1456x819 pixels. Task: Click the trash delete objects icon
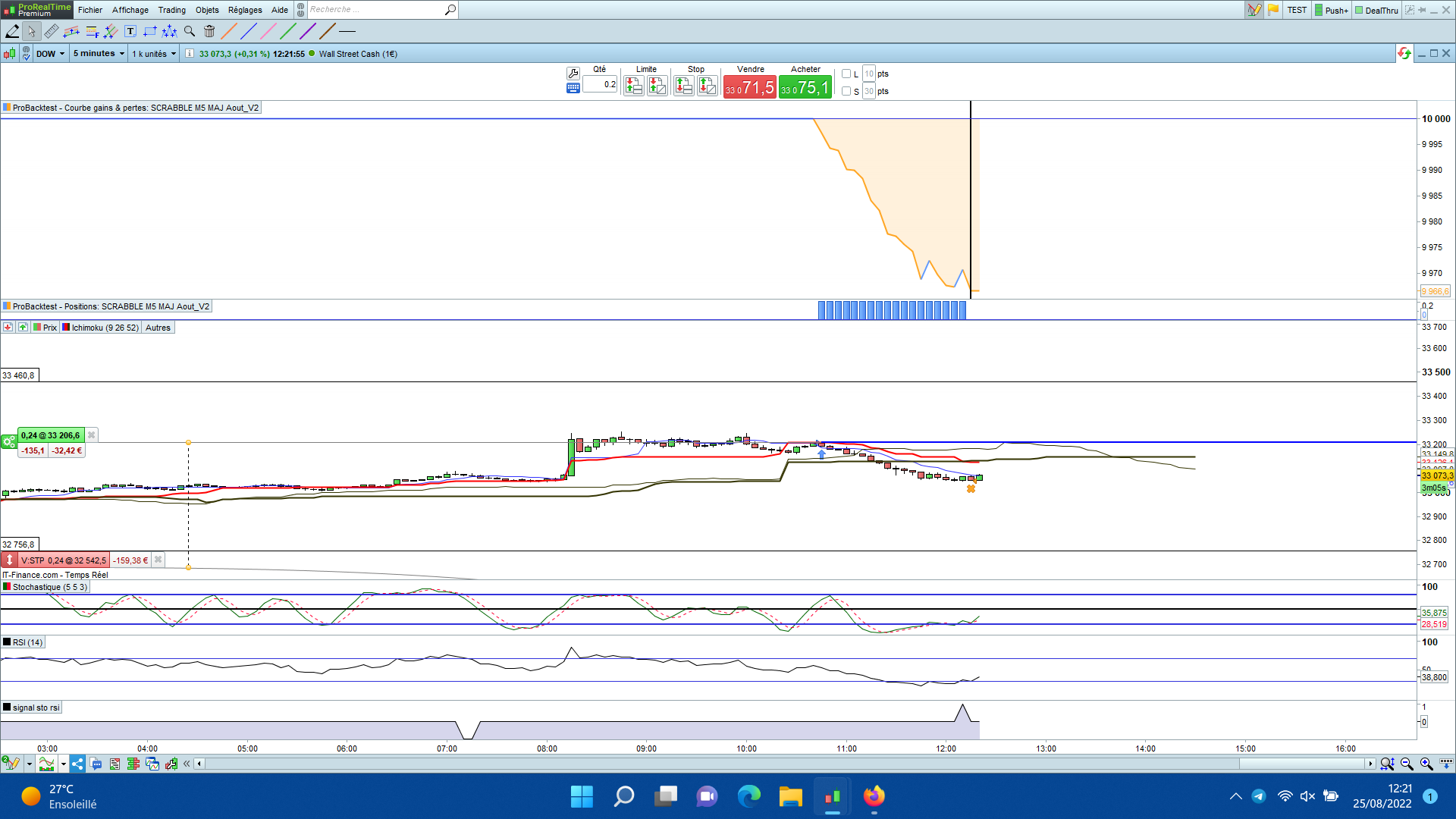[x=209, y=31]
